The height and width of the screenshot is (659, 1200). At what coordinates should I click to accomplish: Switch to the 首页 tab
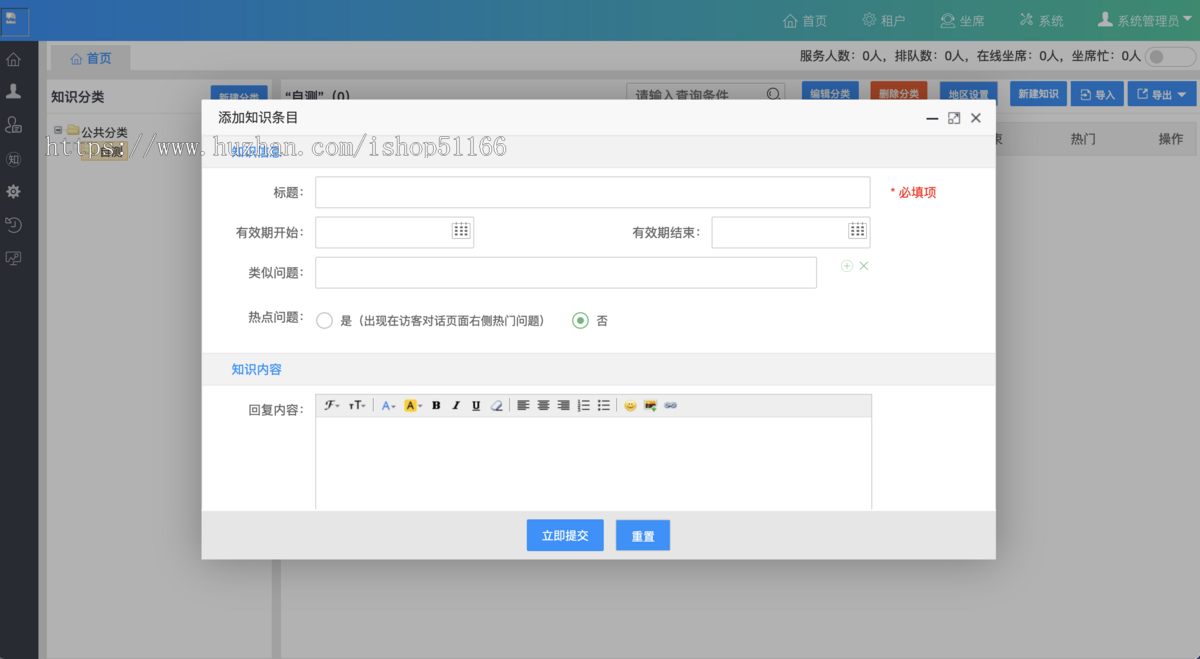coord(91,58)
